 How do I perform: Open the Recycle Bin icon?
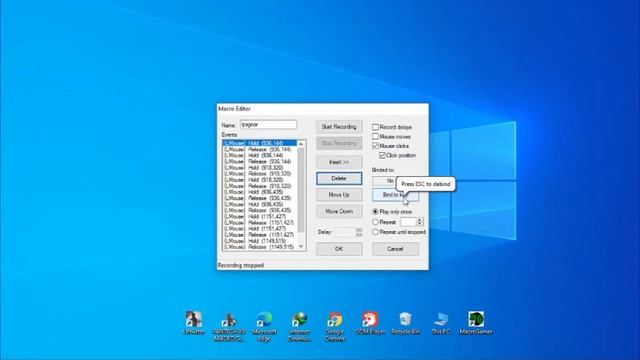coord(406,323)
